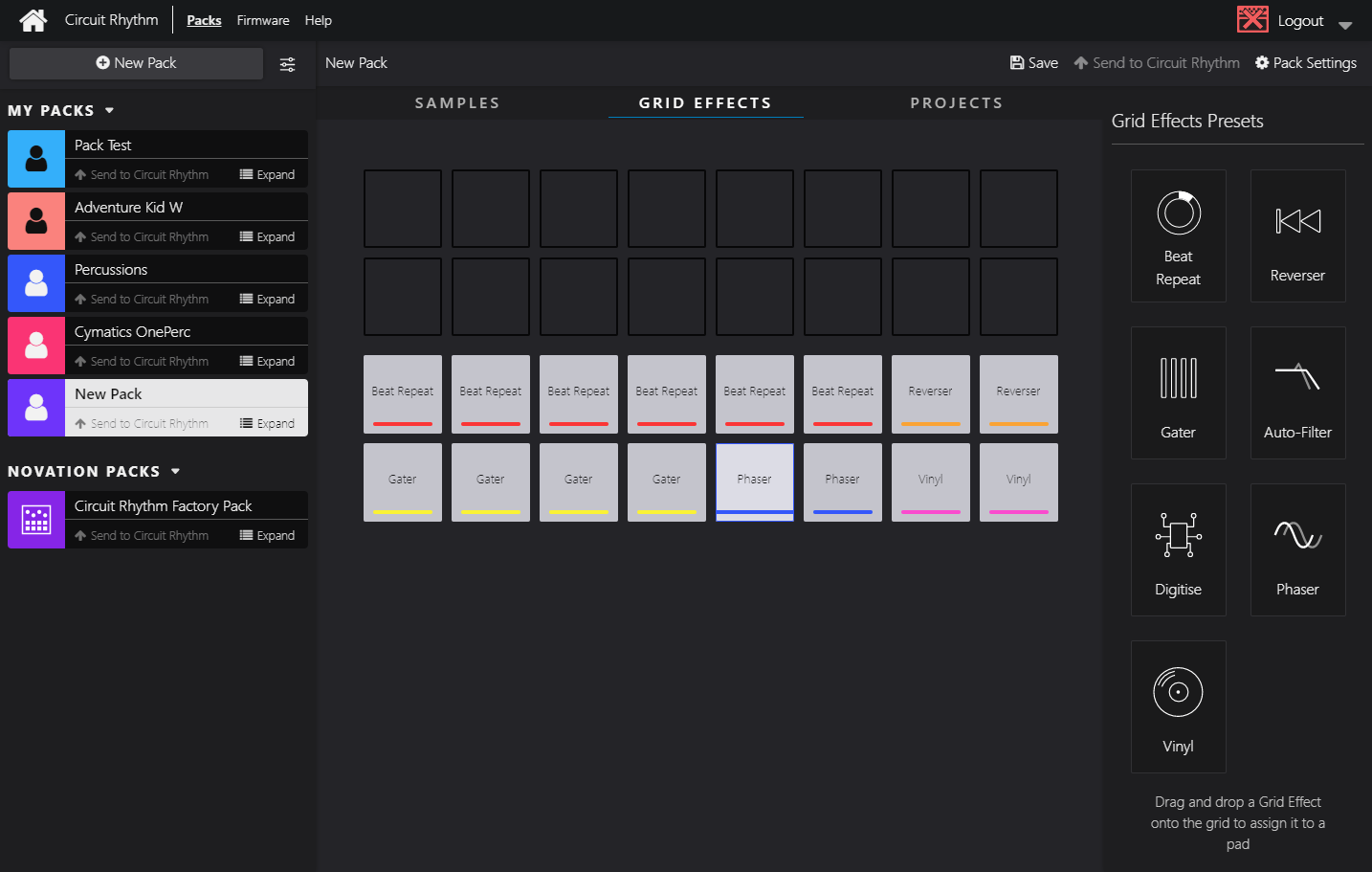Screen dimensions: 1372x872
Task: Select the Reverser grid effect preset
Action: [x=1297, y=235]
